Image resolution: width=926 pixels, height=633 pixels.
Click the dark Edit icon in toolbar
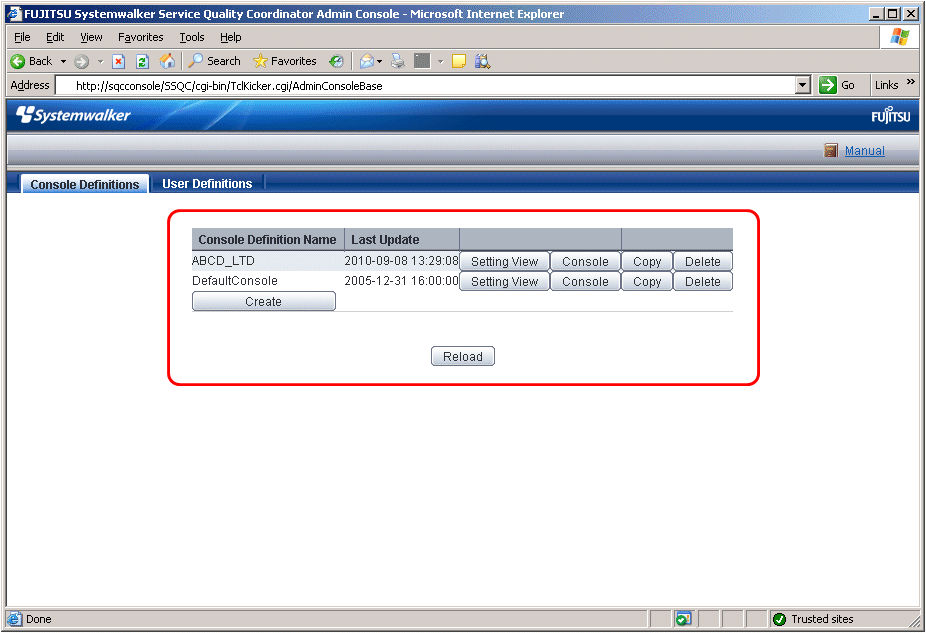tap(422, 61)
